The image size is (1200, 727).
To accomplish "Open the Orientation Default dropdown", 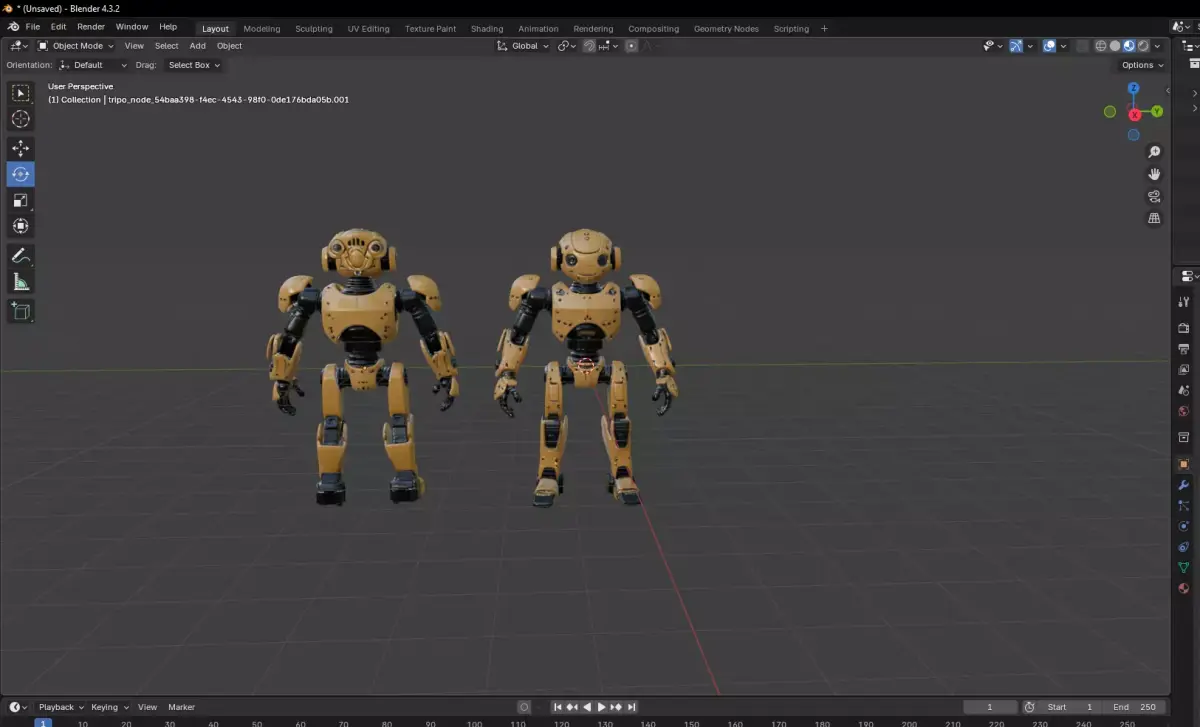I will click(94, 65).
